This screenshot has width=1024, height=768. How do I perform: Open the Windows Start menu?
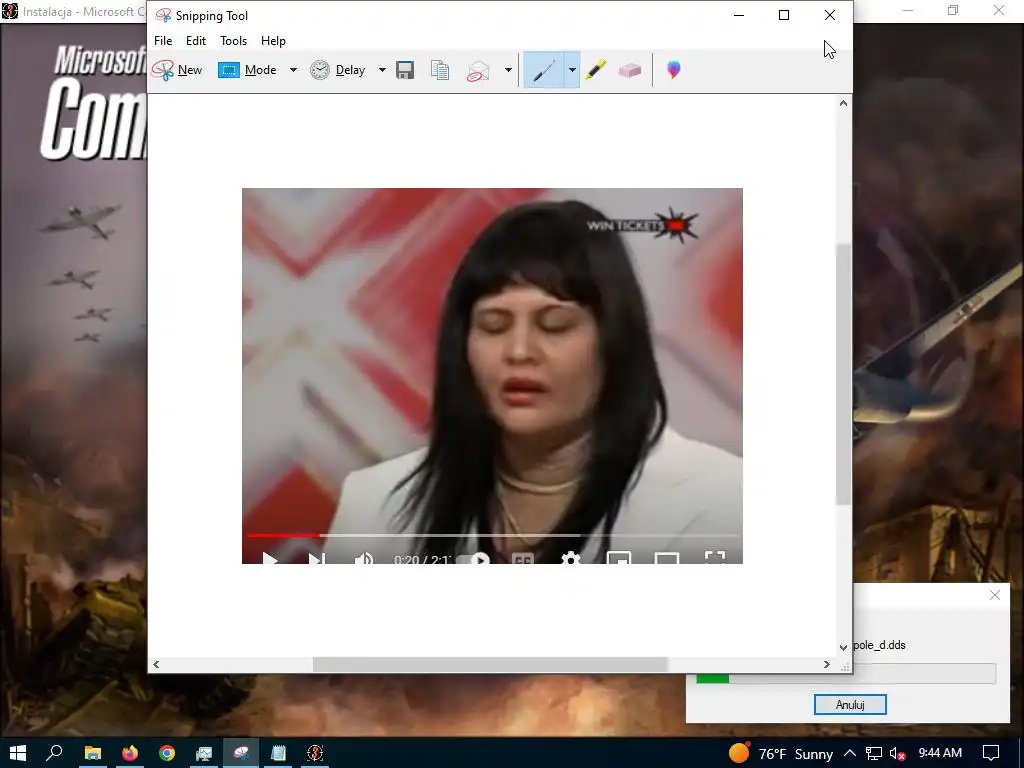coord(18,753)
